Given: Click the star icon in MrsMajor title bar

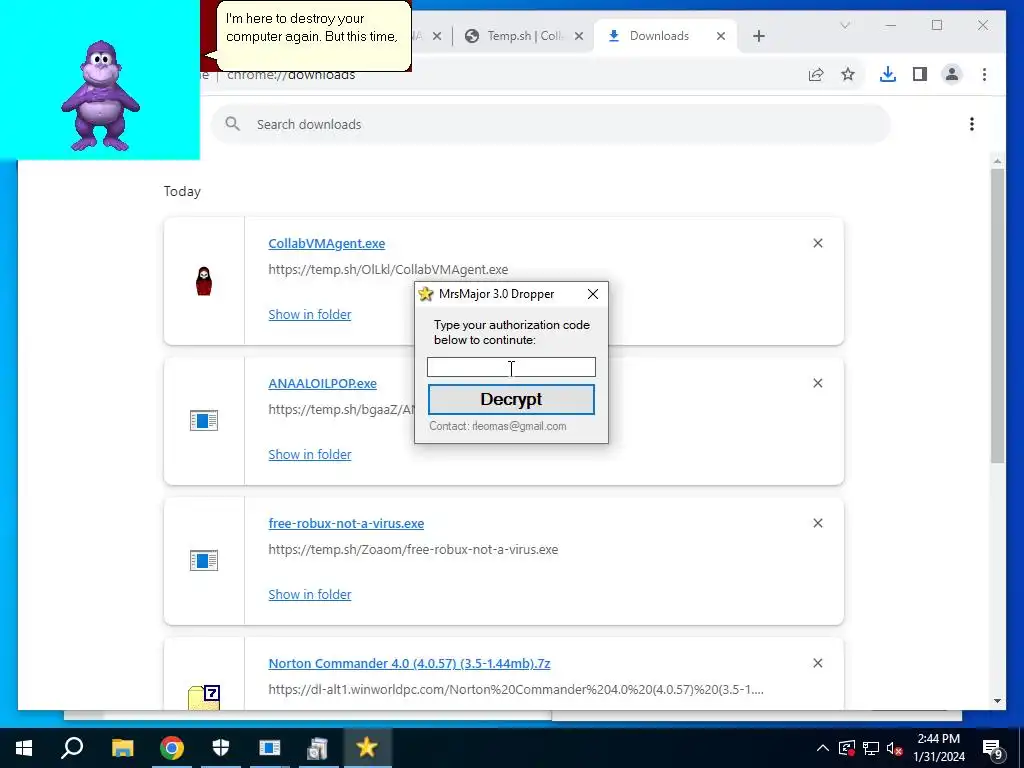Looking at the screenshot, I should [x=426, y=294].
